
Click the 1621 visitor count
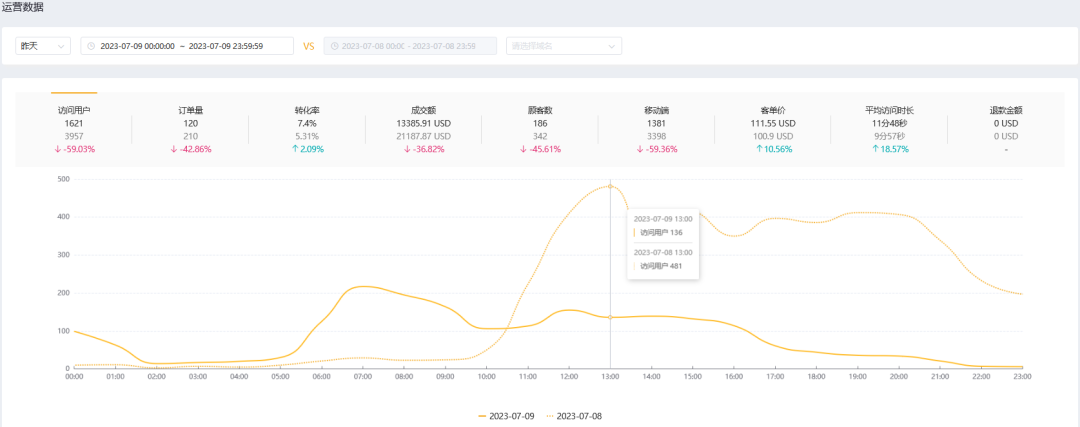74,123
